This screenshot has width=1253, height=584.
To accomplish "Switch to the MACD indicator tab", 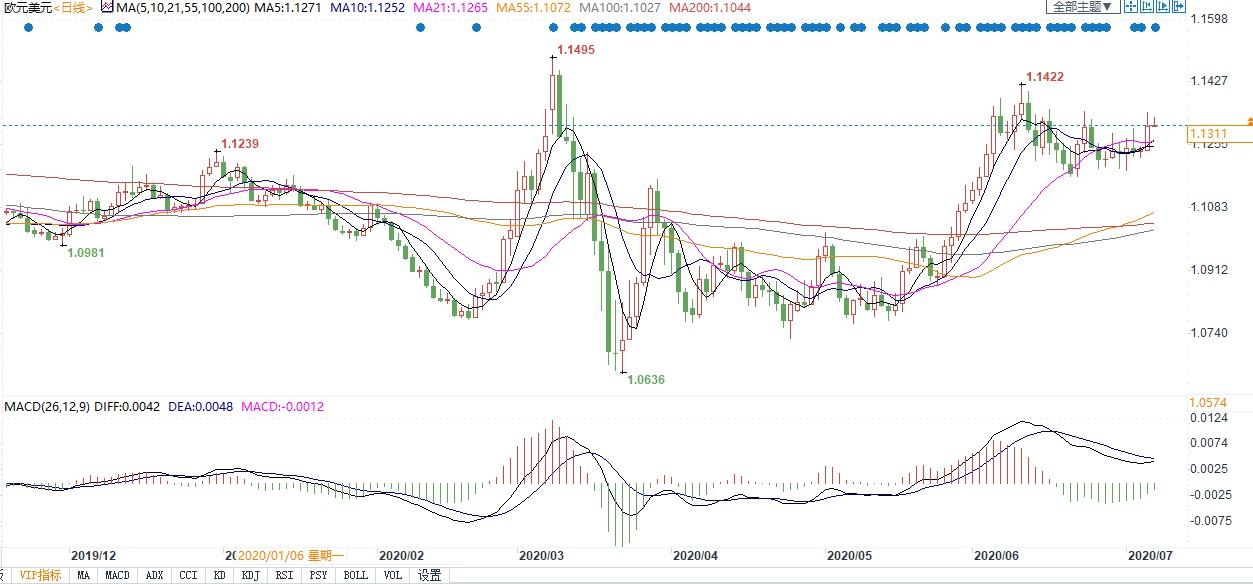I will (118, 575).
